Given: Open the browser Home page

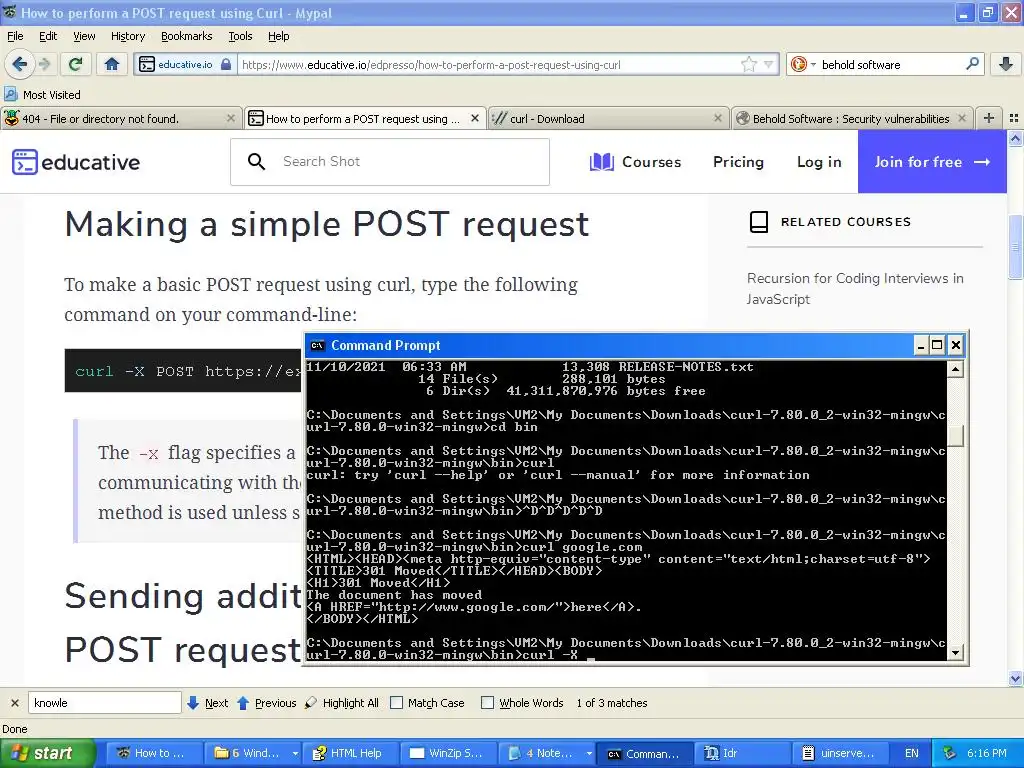Looking at the screenshot, I should (112, 64).
